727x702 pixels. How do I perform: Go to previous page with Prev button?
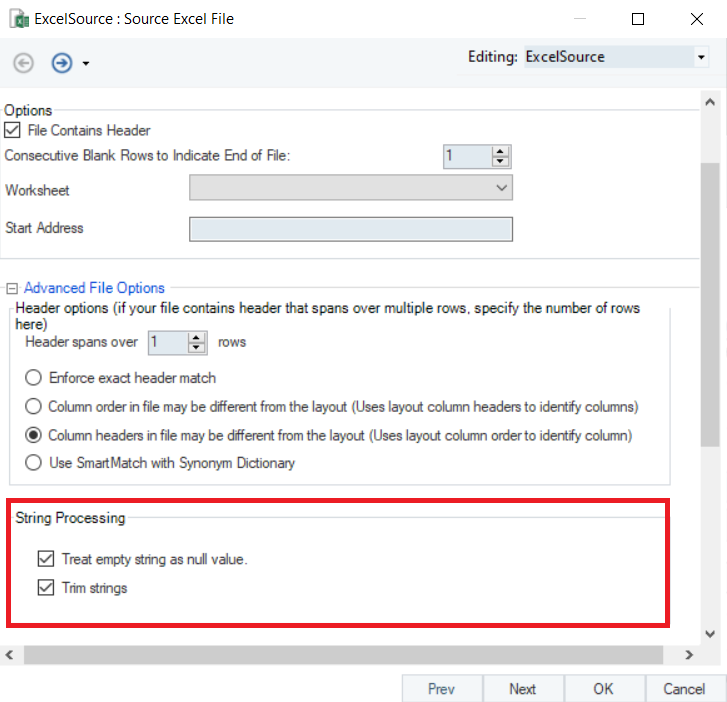pos(441,689)
